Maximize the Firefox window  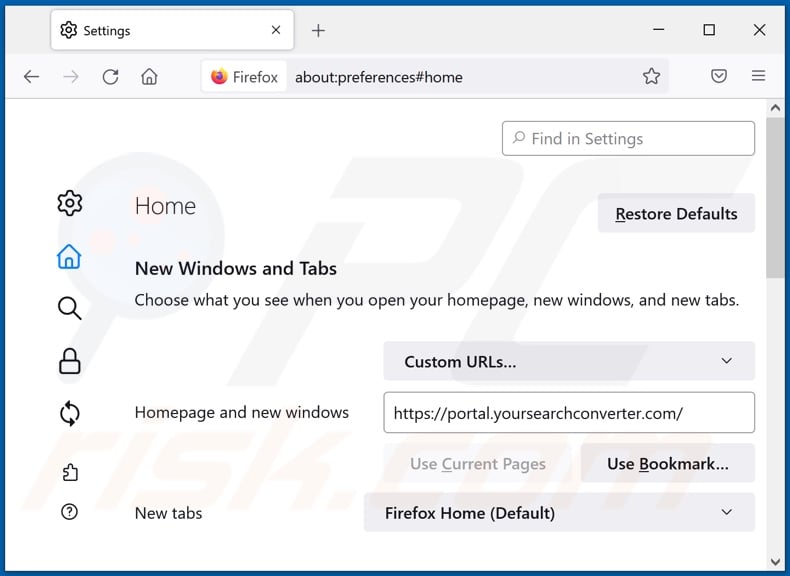[709, 30]
